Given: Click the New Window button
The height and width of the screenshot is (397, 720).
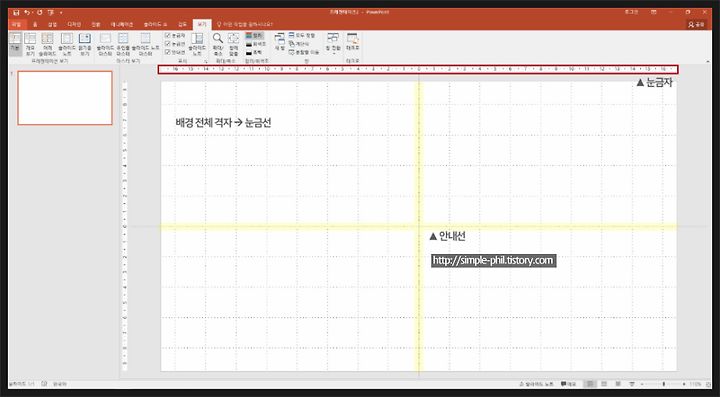Looking at the screenshot, I should [280, 42].
